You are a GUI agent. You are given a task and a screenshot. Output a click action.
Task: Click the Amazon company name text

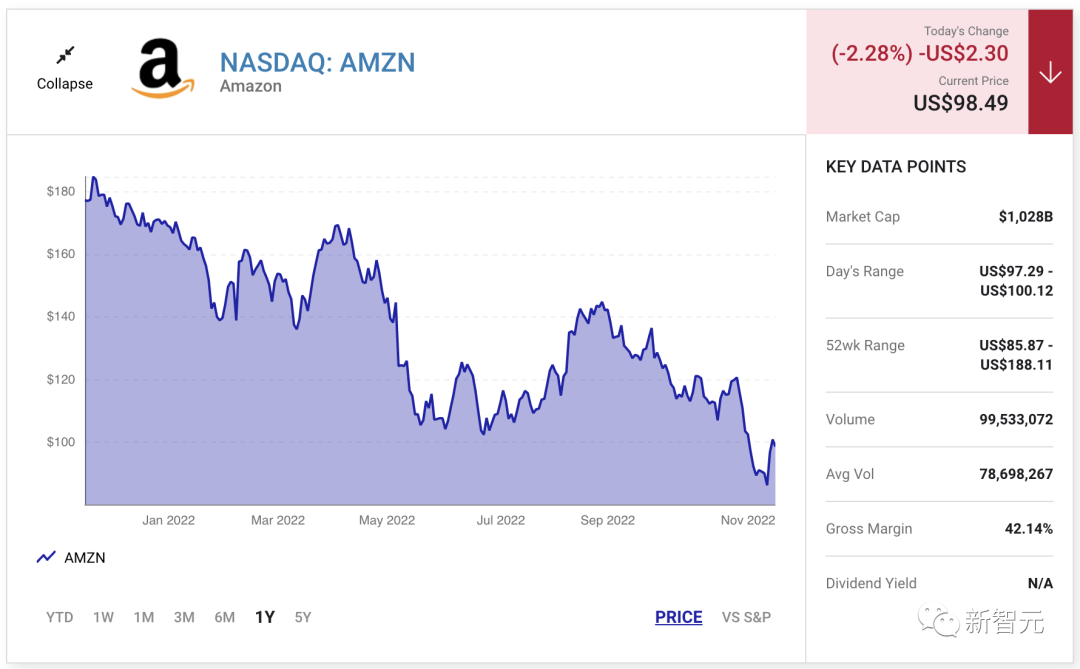(x=251, y=87)
